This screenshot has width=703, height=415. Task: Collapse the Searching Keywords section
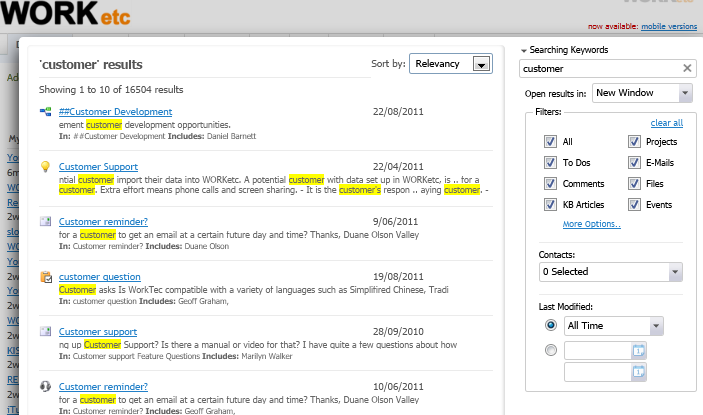524,50
